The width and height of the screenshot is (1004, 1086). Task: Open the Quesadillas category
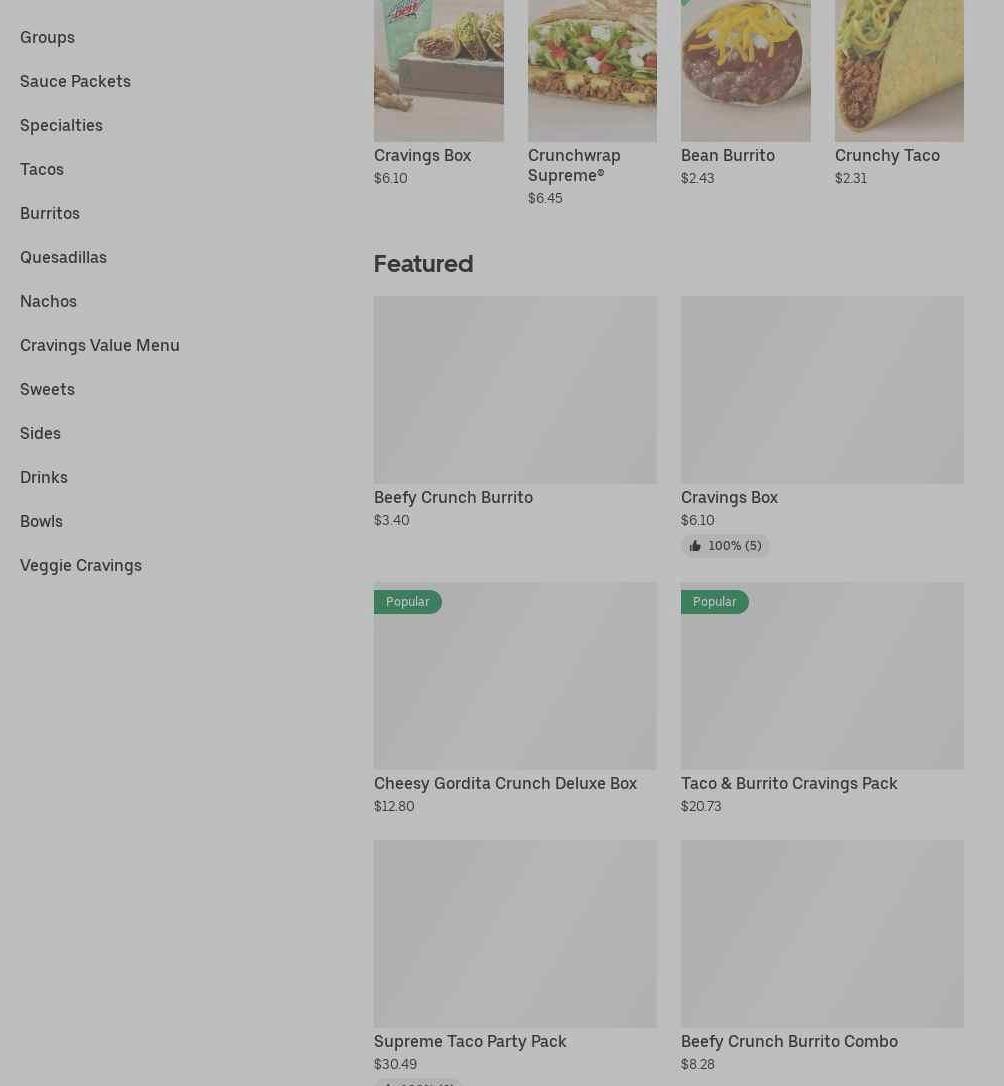coord(63,258)
